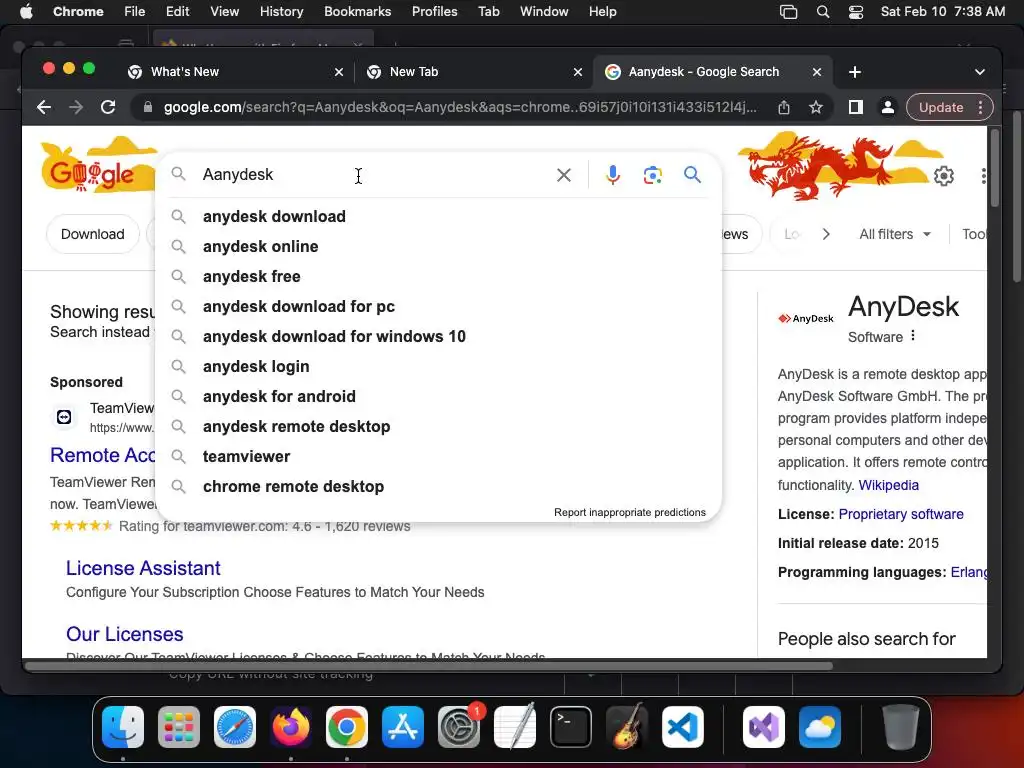Viewport: 1024px width, 768px height.
Task: Click 'Report inappropriate predictions' link
Action: [630, 513]
